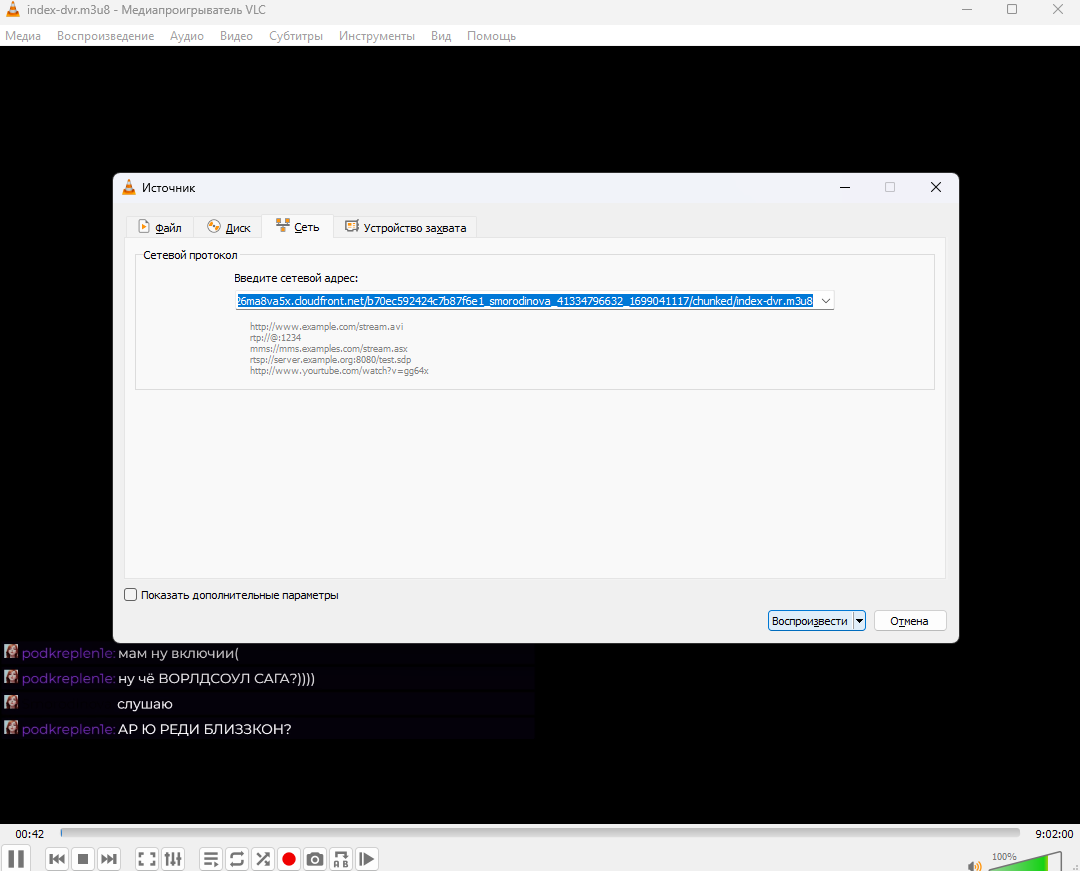Image resolution: width=1080 pixels, height=871 pixels.
Task: Minimize the VLC main window
Action: pyautogui.click(x=966, y=10)
